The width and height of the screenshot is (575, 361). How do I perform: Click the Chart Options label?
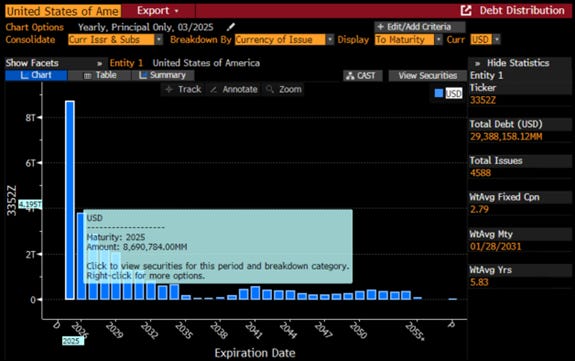34,27
